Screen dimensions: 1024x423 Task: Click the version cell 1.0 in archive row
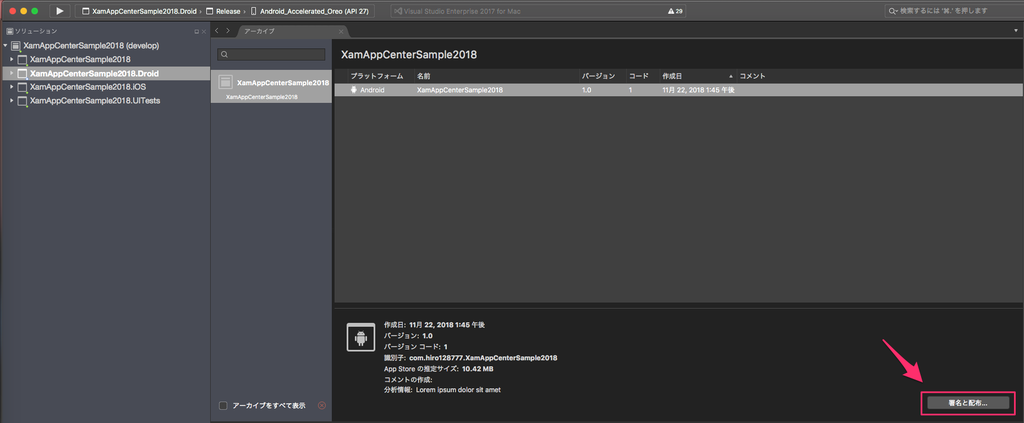tap(587, 90)
